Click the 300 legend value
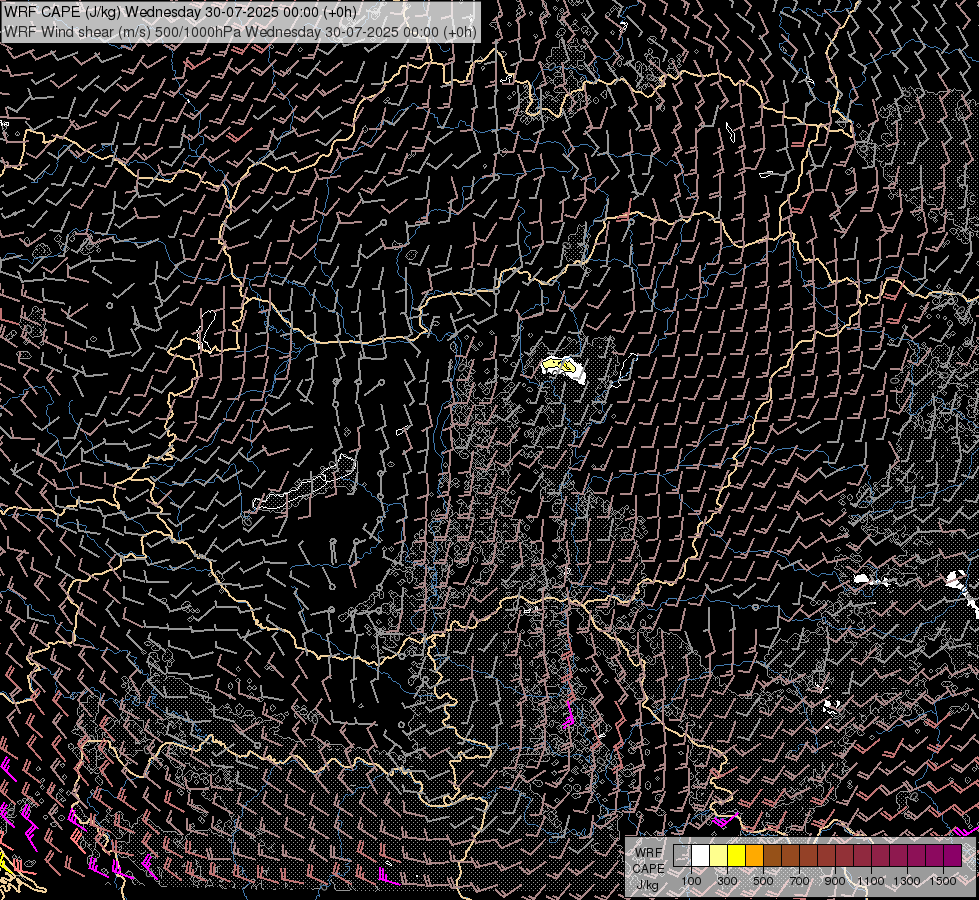The width and height of the screenshot is (979, 900). 727,881
